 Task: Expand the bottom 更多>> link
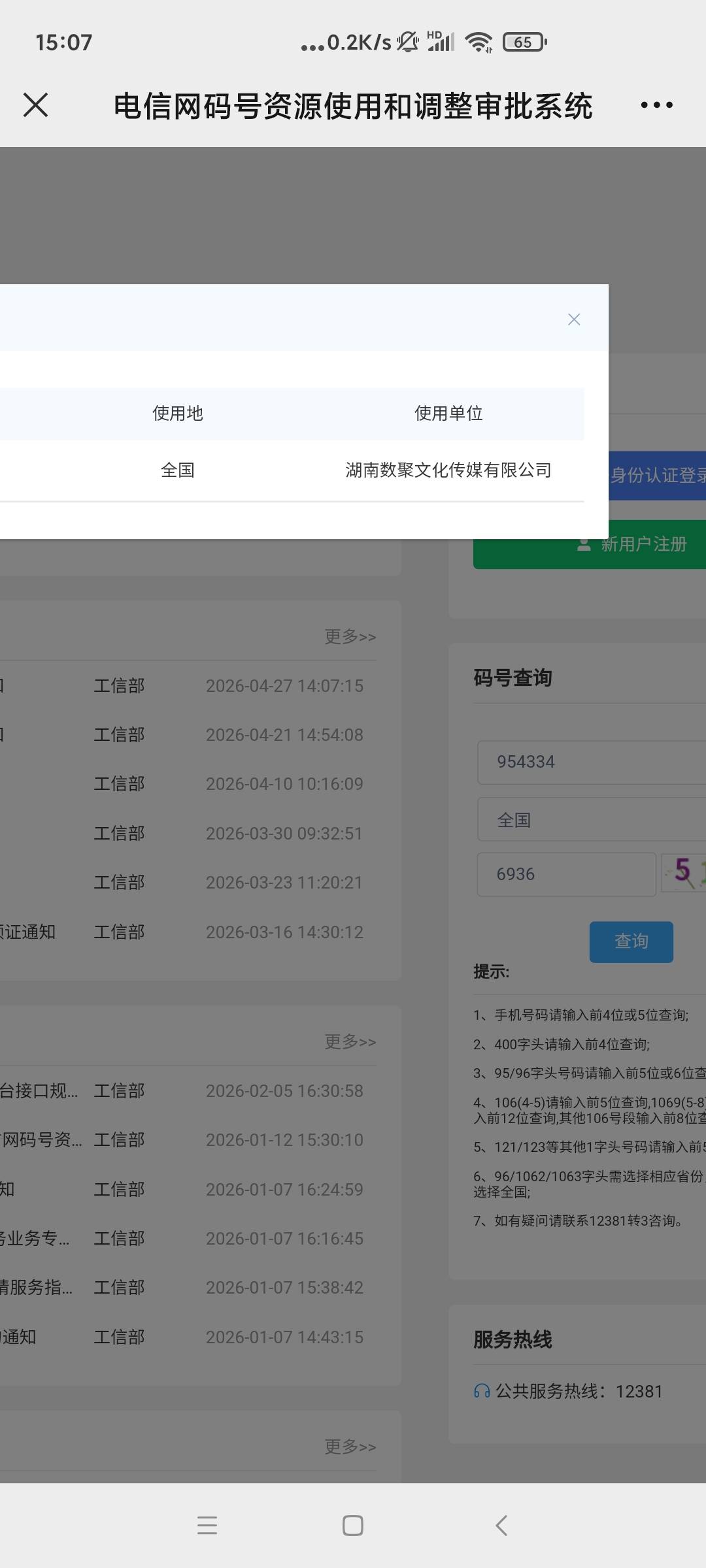[x=350, y=1446]
